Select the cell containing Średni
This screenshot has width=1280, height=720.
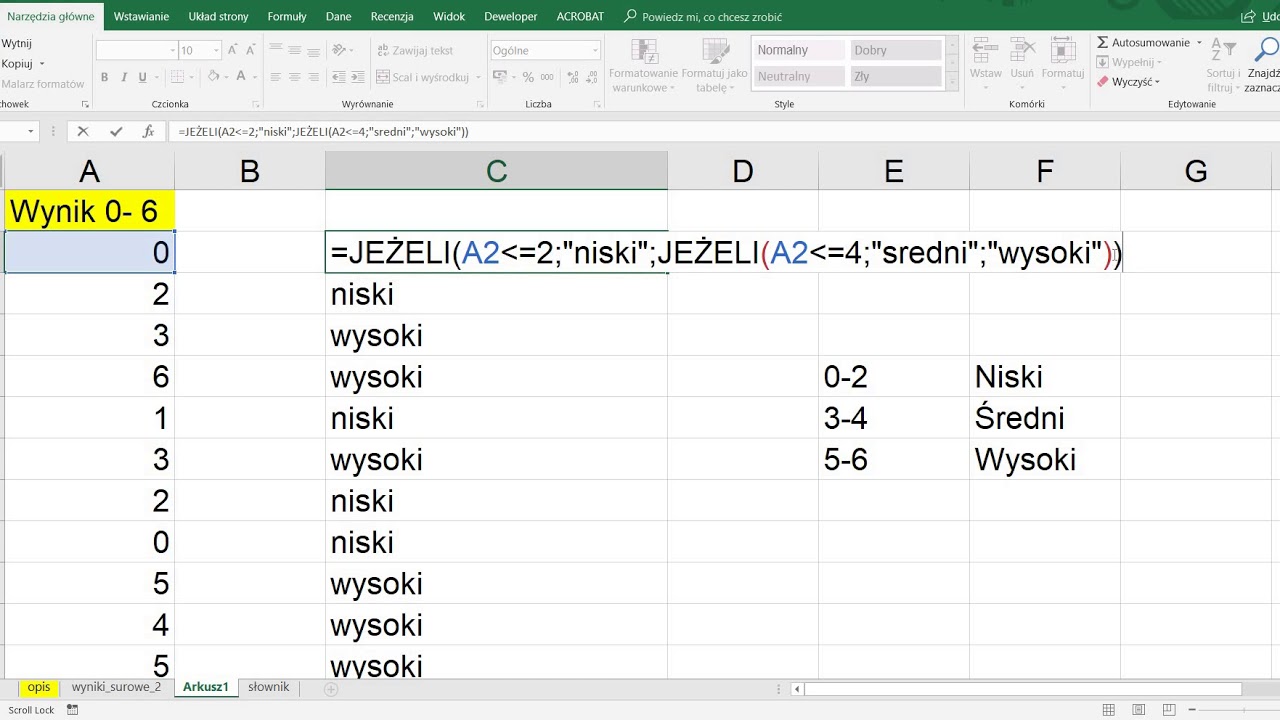[x=1045, y=418]
